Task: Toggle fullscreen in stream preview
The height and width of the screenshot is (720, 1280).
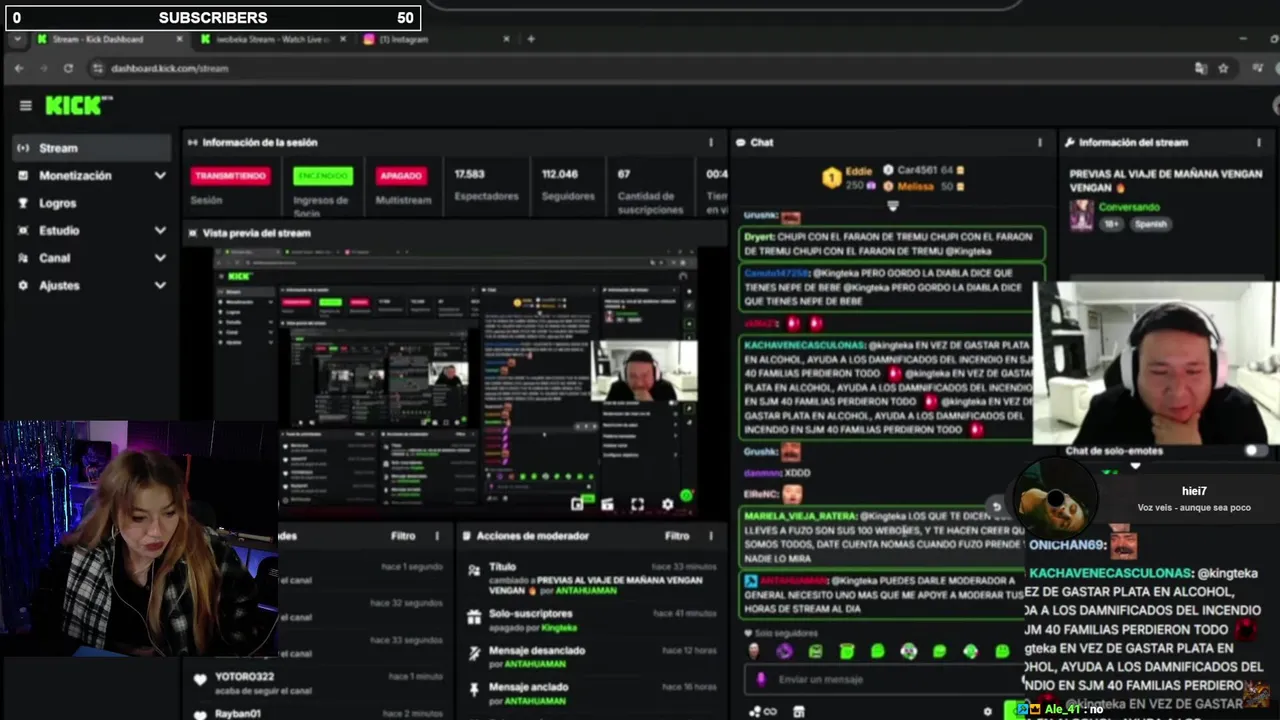Action: [637, 504]
